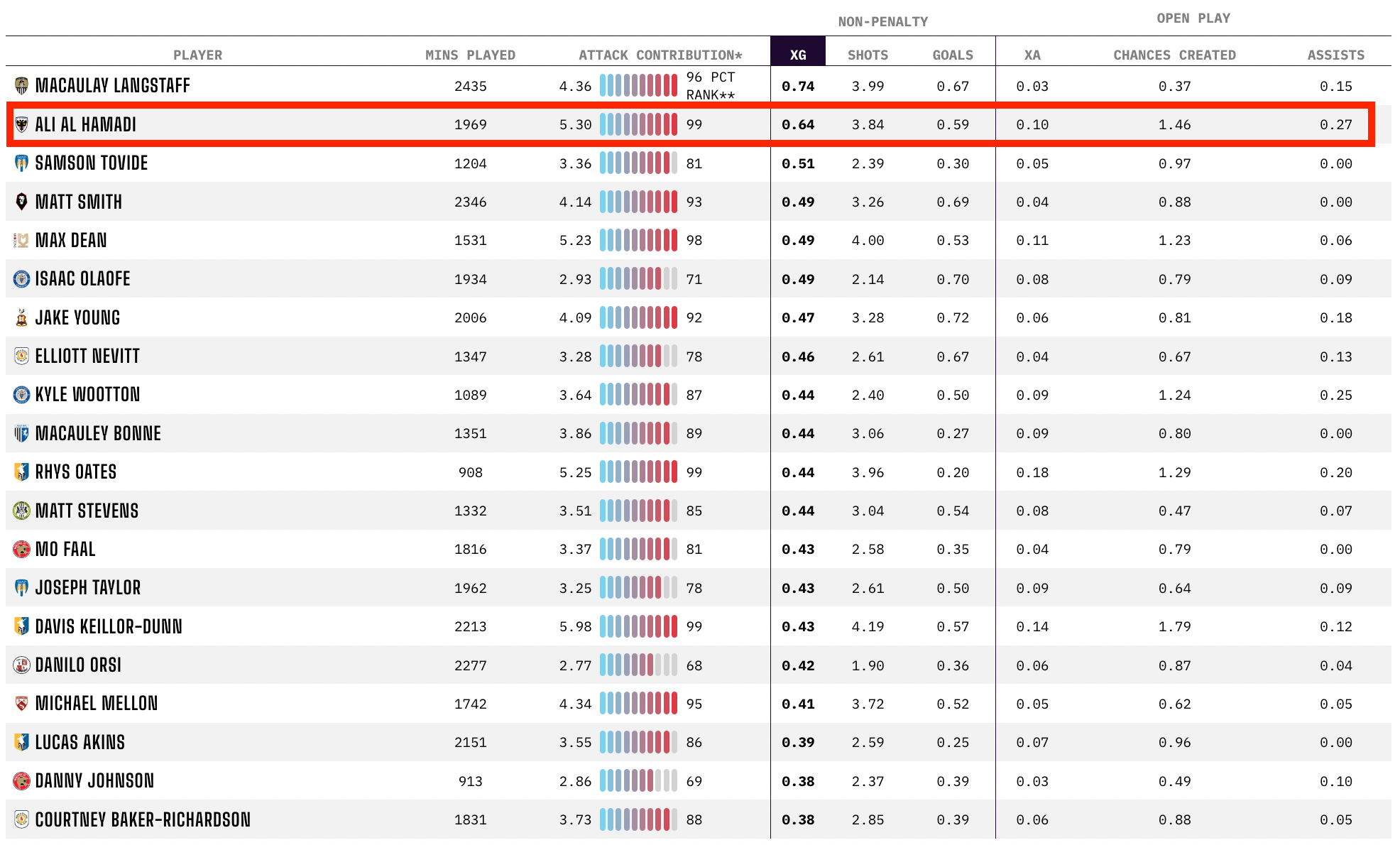Click club badge beside Jake Young
The height and width of the screenshot is (845, 1400).
point(21,318)
